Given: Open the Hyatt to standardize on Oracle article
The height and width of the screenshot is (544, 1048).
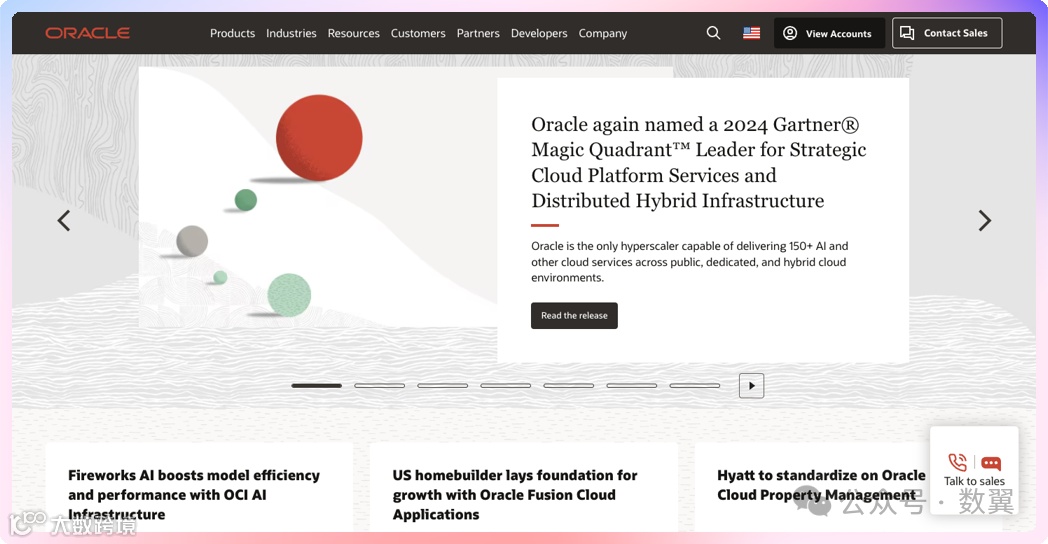Looking at the screenshot, I should click(821, 485).
